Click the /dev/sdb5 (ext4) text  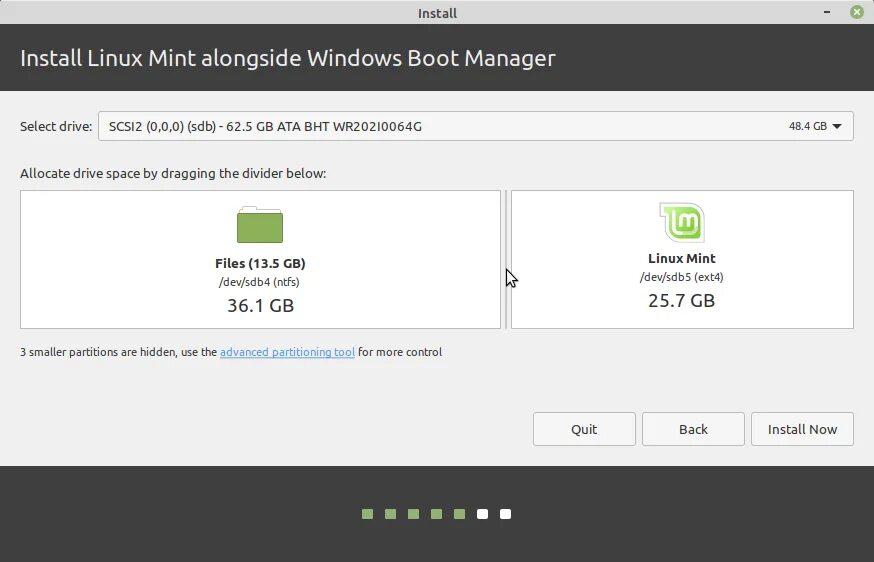(x=682, y=277)
